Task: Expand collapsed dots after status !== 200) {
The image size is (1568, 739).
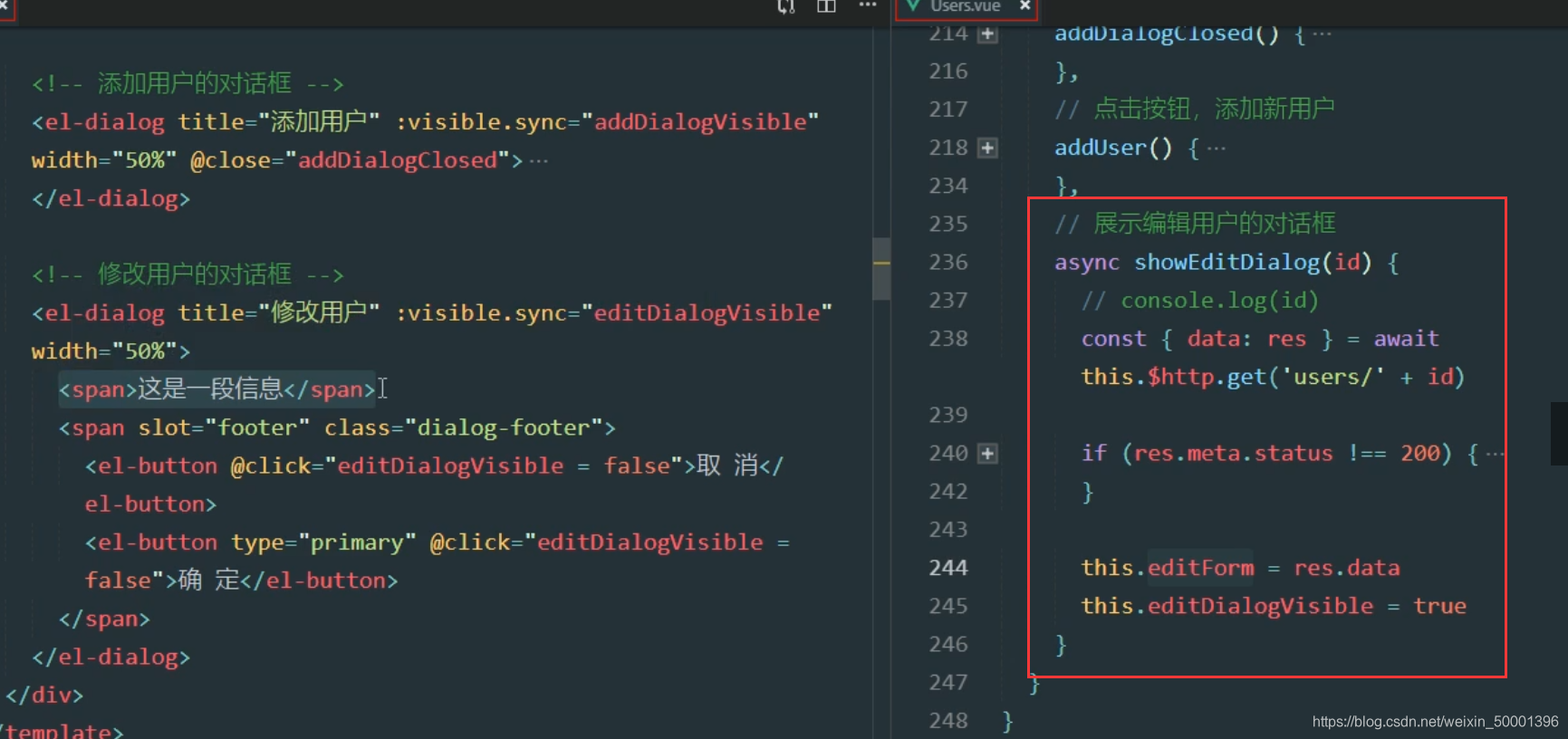Action: point(1496,453)
